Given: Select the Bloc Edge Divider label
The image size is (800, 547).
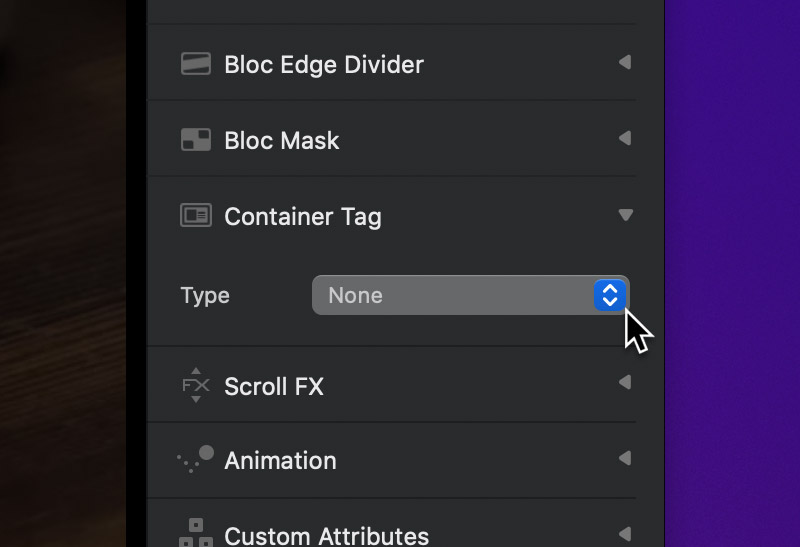Looking at the screenshot, I should coord(324,65).
